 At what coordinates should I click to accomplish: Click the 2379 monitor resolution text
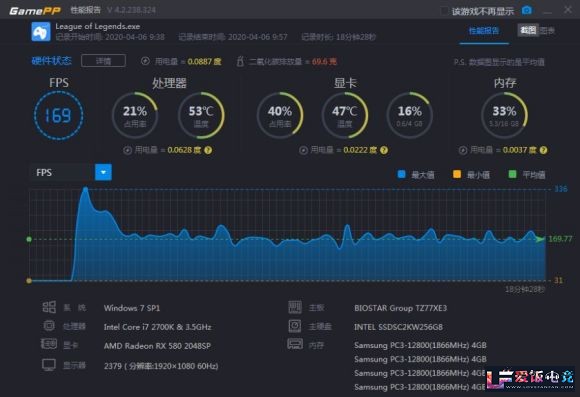161,366
